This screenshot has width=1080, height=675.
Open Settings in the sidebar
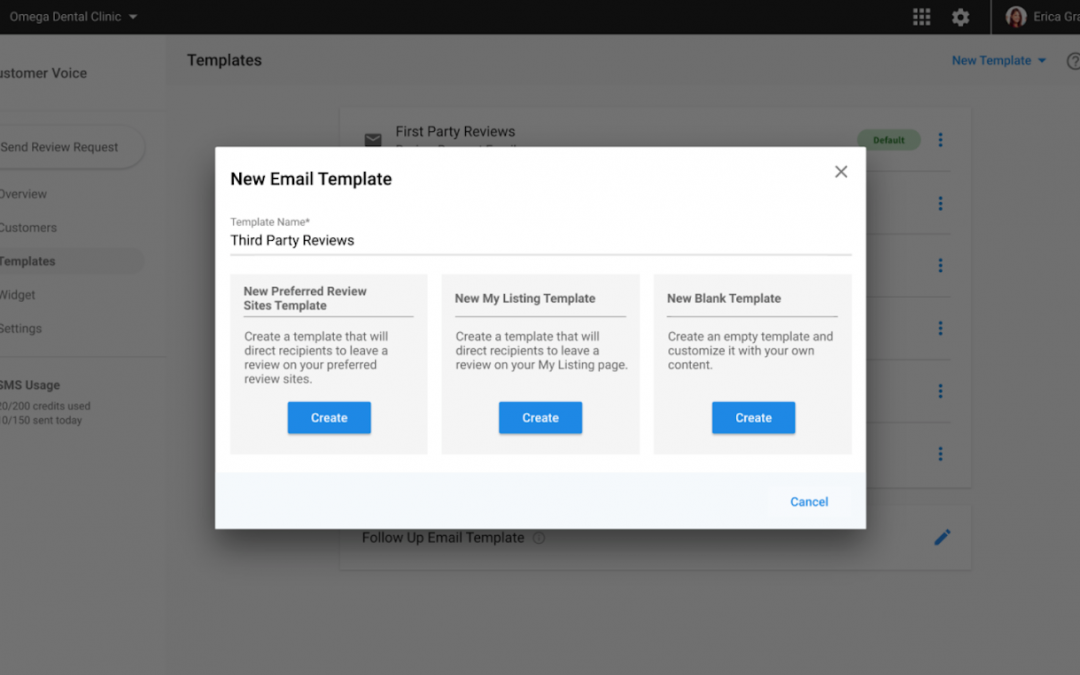point(21,329)
